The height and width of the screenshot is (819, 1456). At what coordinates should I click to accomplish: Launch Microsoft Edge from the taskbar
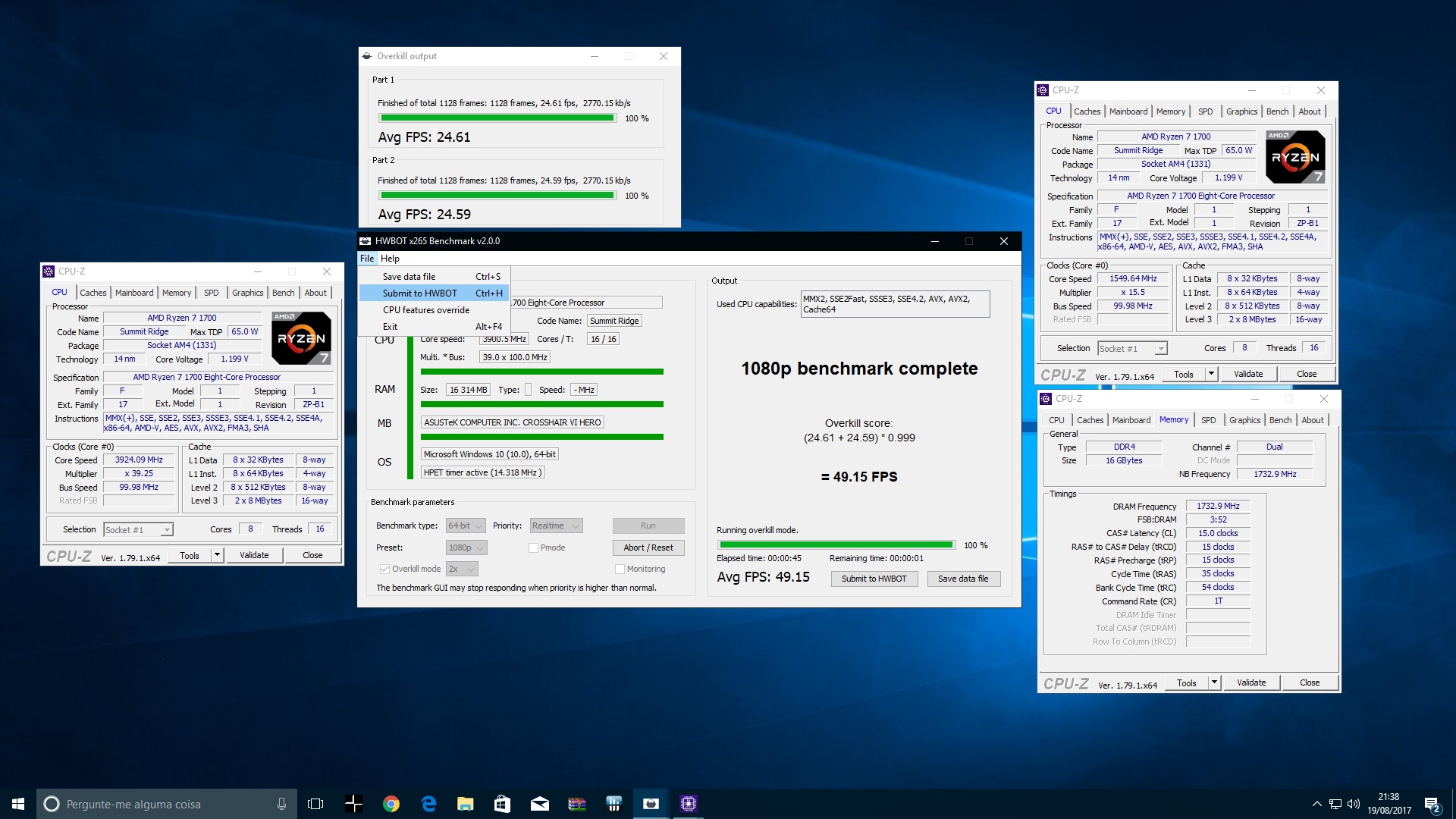coord(428,804)
